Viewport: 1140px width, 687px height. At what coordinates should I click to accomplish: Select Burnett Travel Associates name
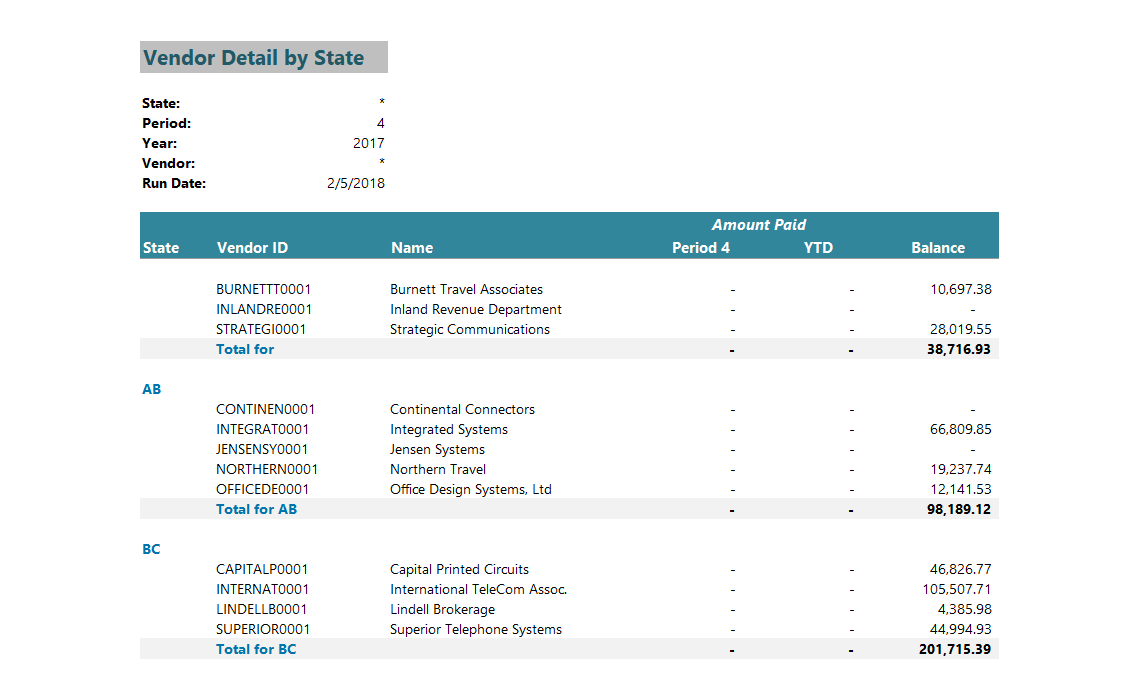(x=466, y=289)
